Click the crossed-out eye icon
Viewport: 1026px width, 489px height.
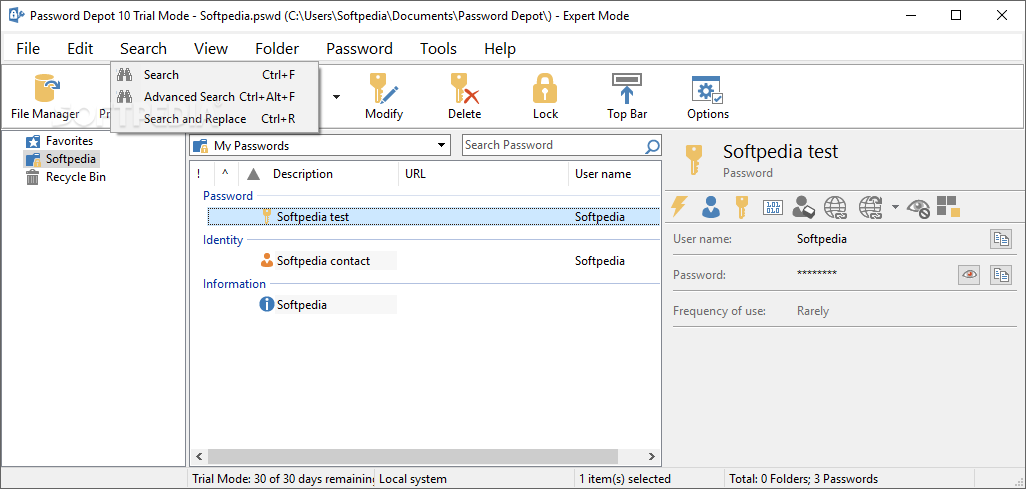tap(919, 208)
